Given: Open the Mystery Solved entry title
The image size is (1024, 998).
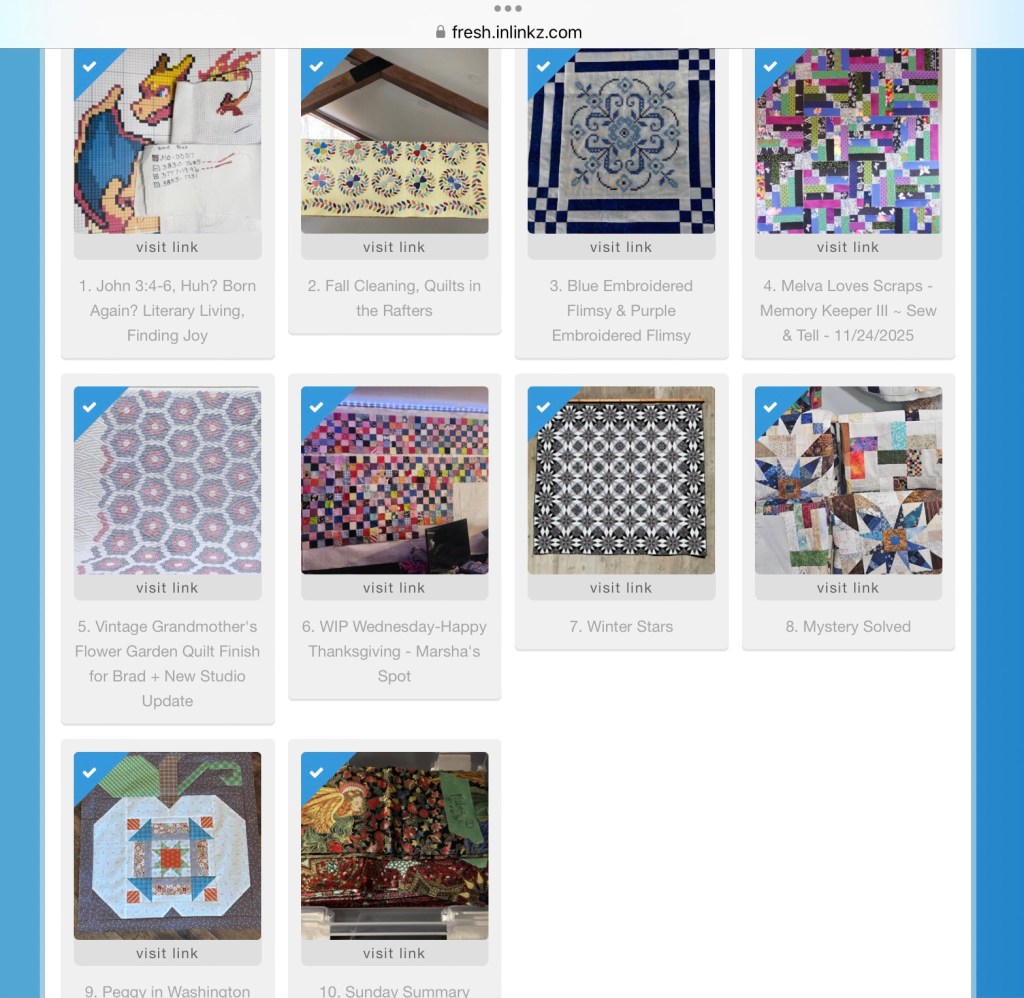Looking at the screenshot, I should click(x=848, y=626).
